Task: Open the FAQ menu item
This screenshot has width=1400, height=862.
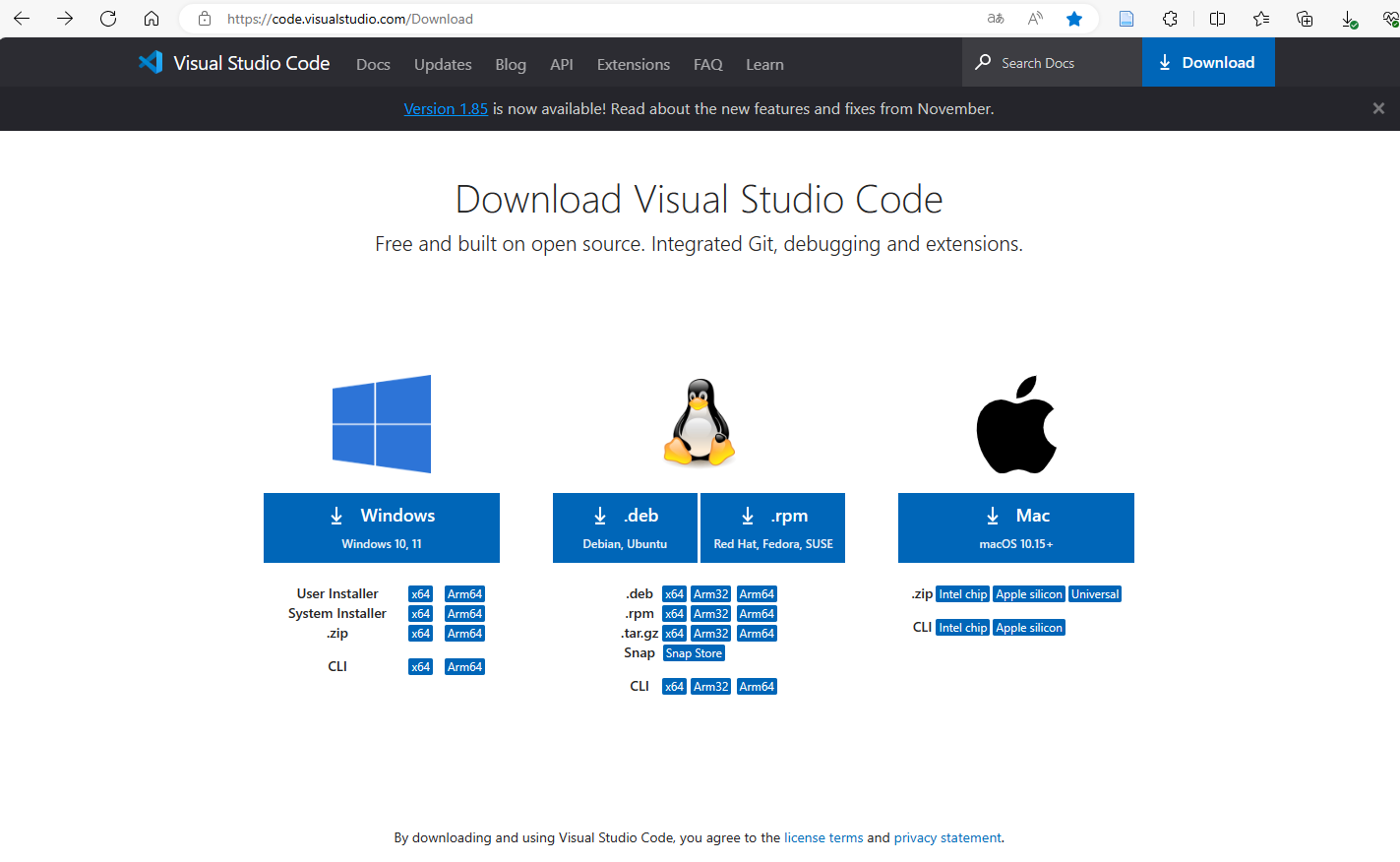Action: (708, 64)
